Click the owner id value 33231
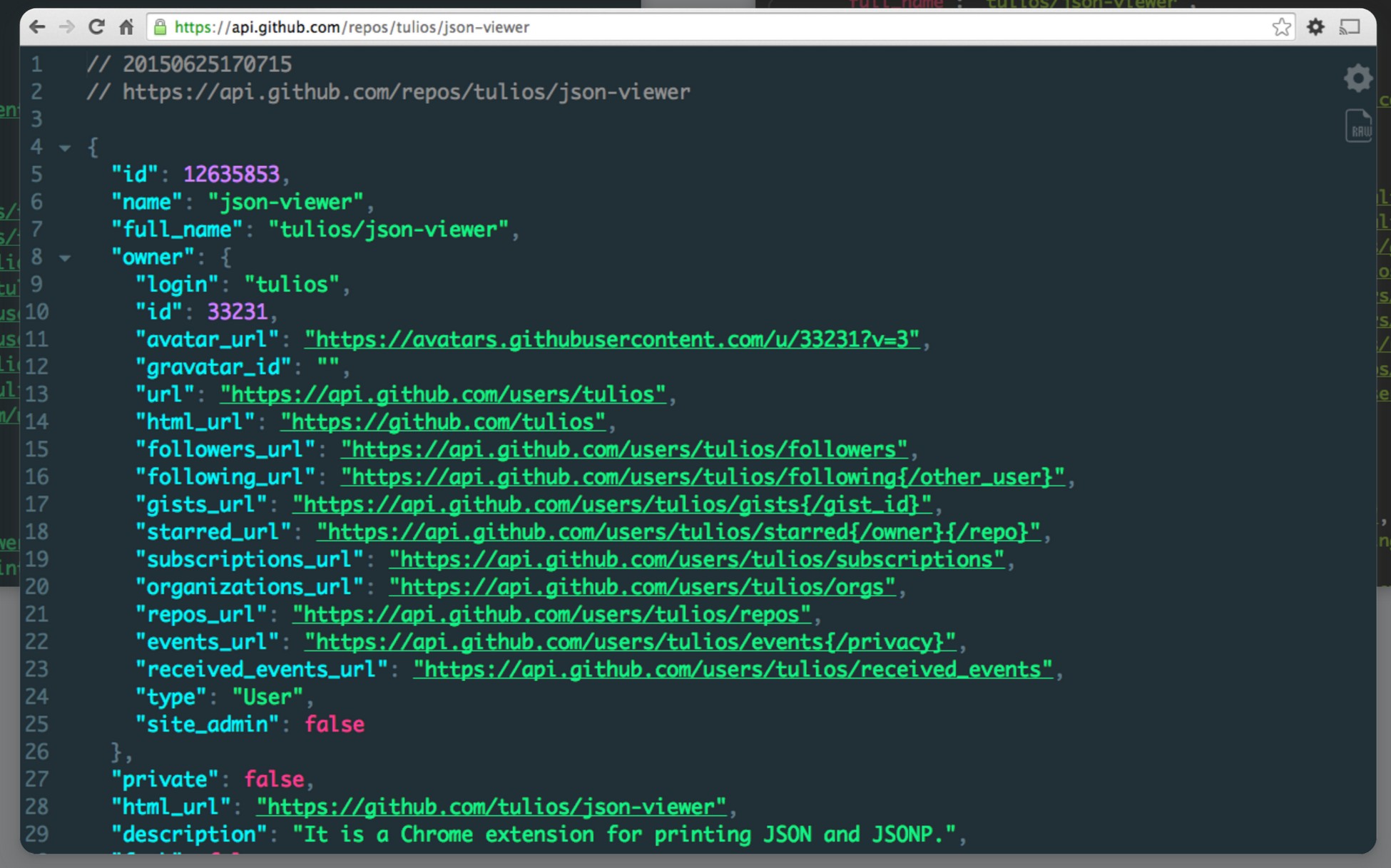Image resolution: width=1391 pixels, height=868 pixels. pos(237,312)
